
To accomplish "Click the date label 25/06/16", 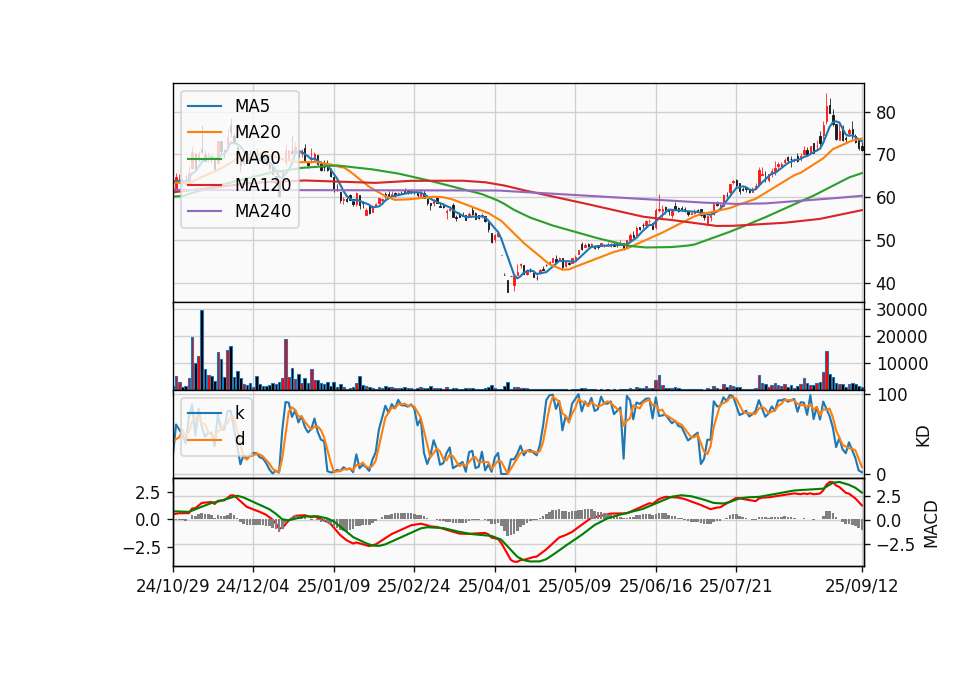I will click(x=656, y=586).
